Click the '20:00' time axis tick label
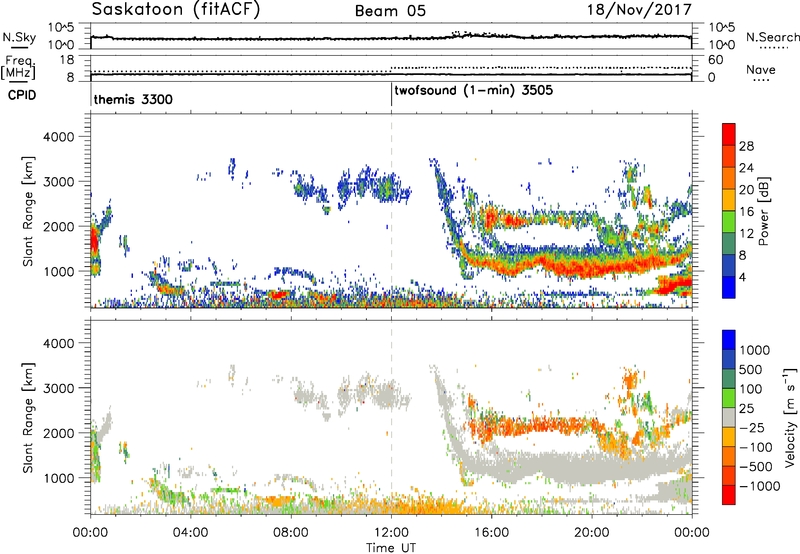This screenshot has height=554, width=800. click(592, 533)
